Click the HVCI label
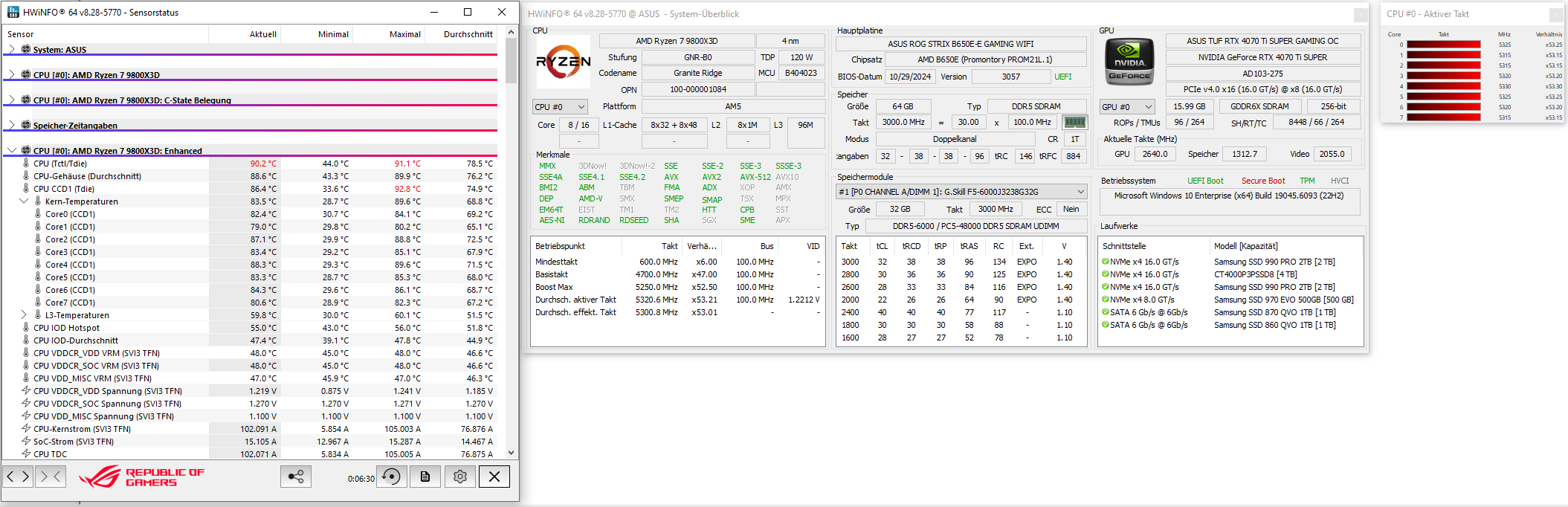This screenshot has width=1568, height=507. [1340, 181]
